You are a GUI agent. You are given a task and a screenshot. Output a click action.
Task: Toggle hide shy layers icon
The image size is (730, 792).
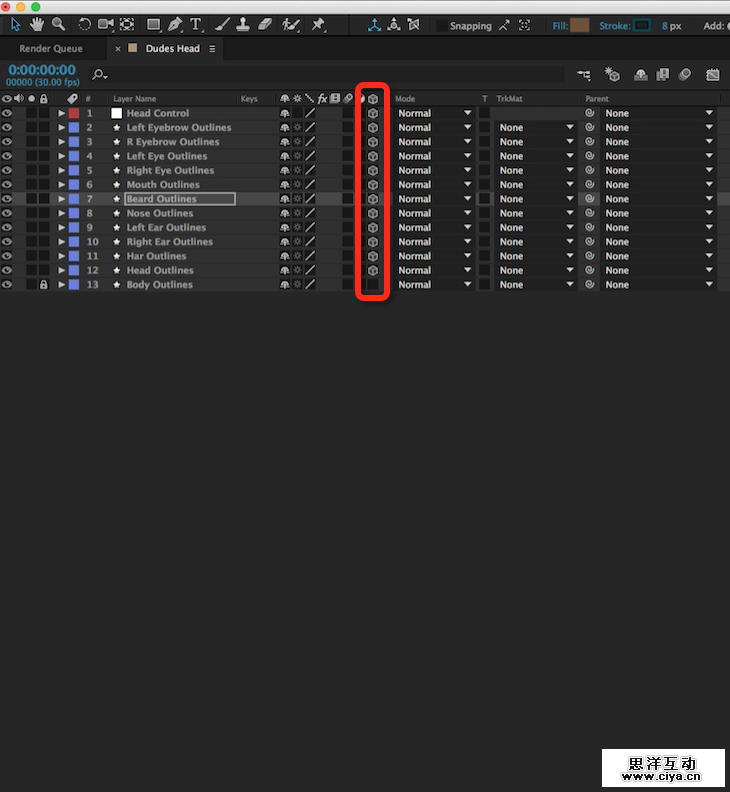(641, 75)
